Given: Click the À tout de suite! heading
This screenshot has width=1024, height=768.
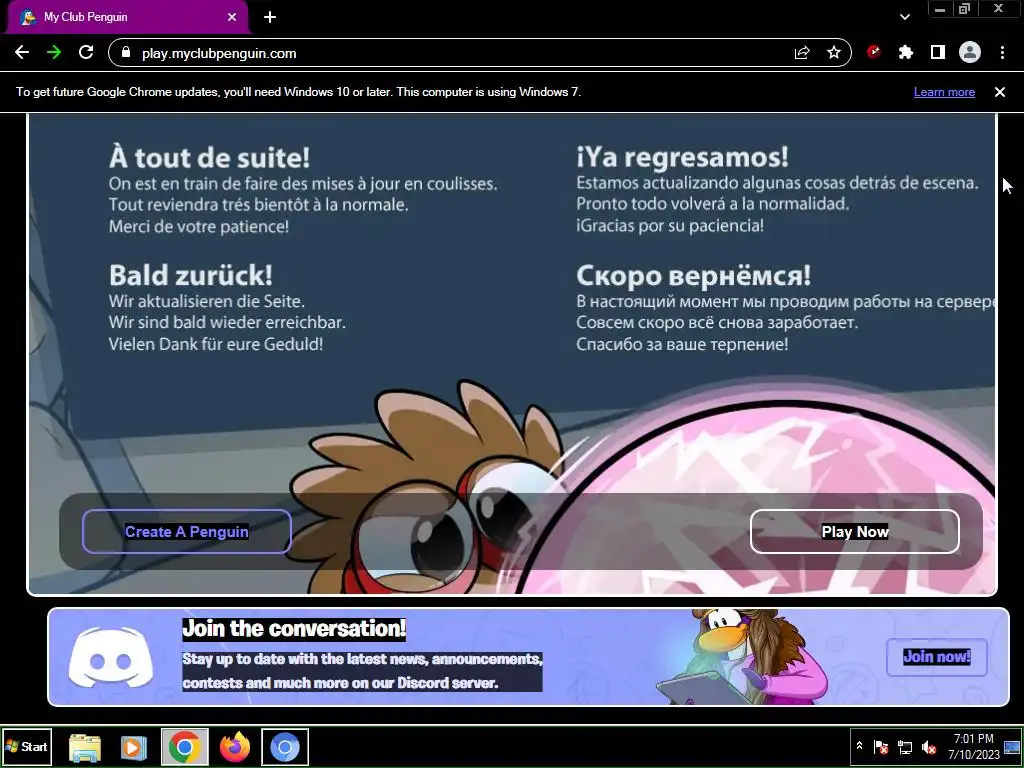Looking at the screenshot, I should click(210, 157).
